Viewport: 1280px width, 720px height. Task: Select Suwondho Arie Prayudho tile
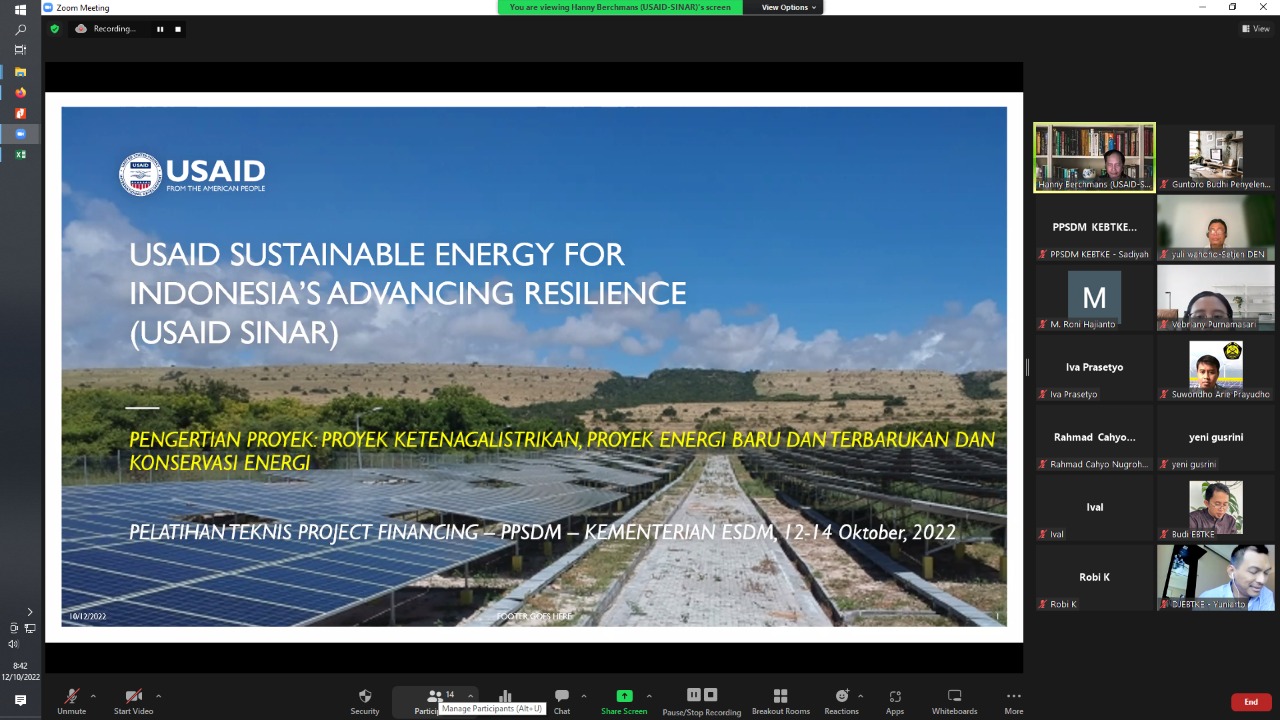point(1216,367)
